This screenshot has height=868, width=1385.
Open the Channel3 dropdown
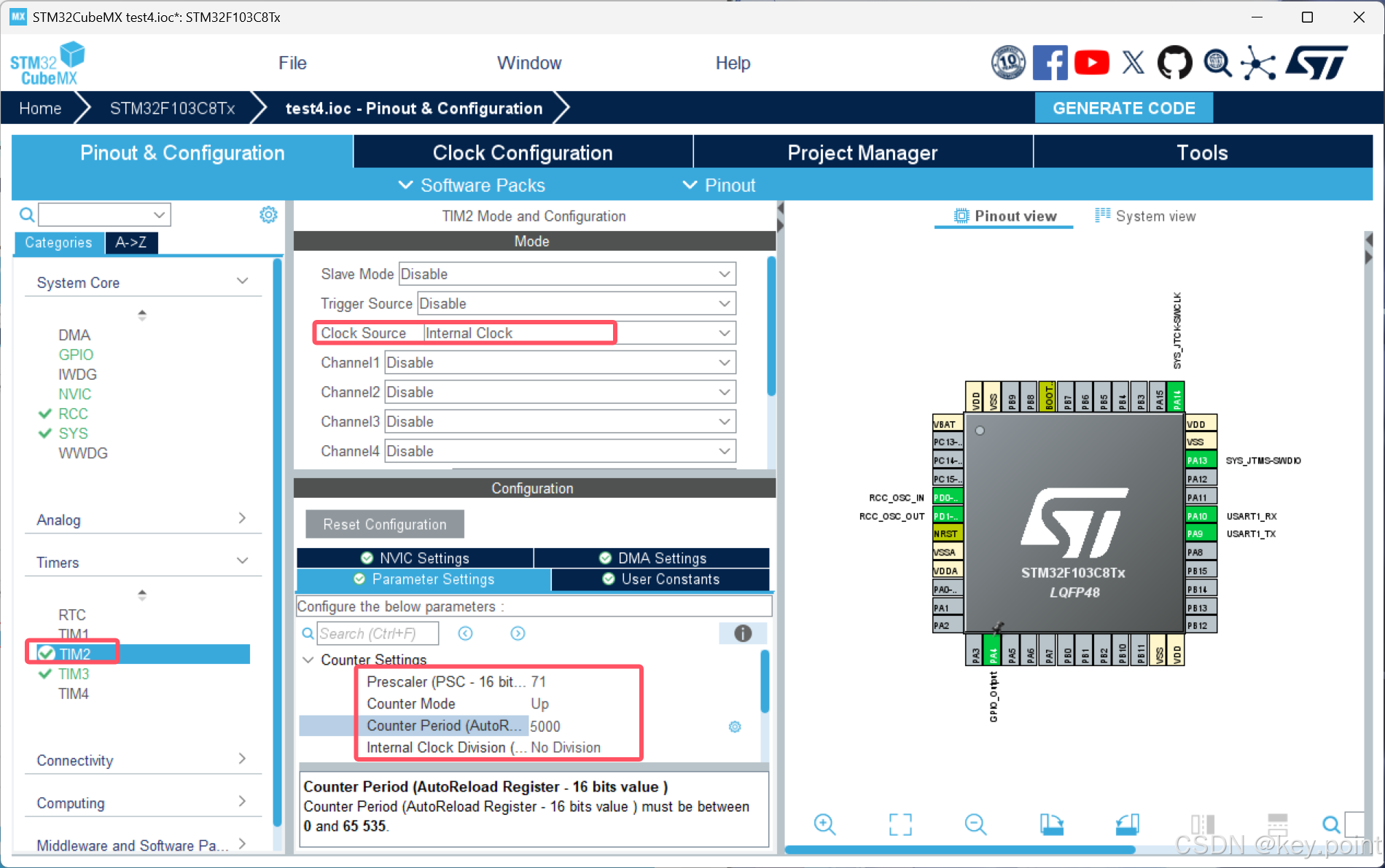[560, 421]
